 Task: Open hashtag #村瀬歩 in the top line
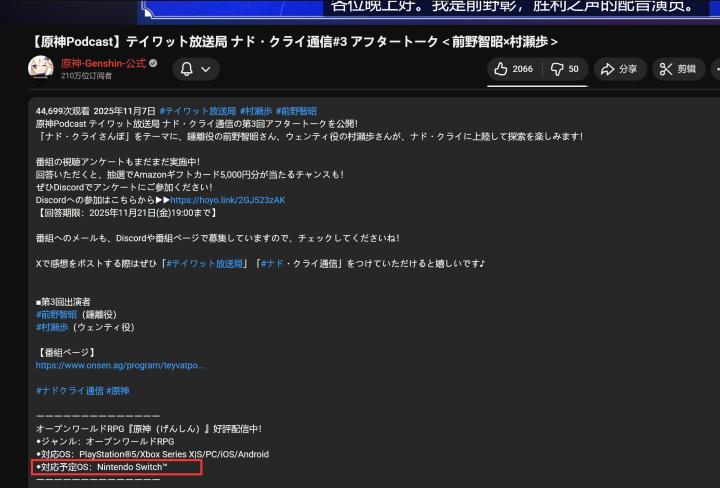click(256, 111)
